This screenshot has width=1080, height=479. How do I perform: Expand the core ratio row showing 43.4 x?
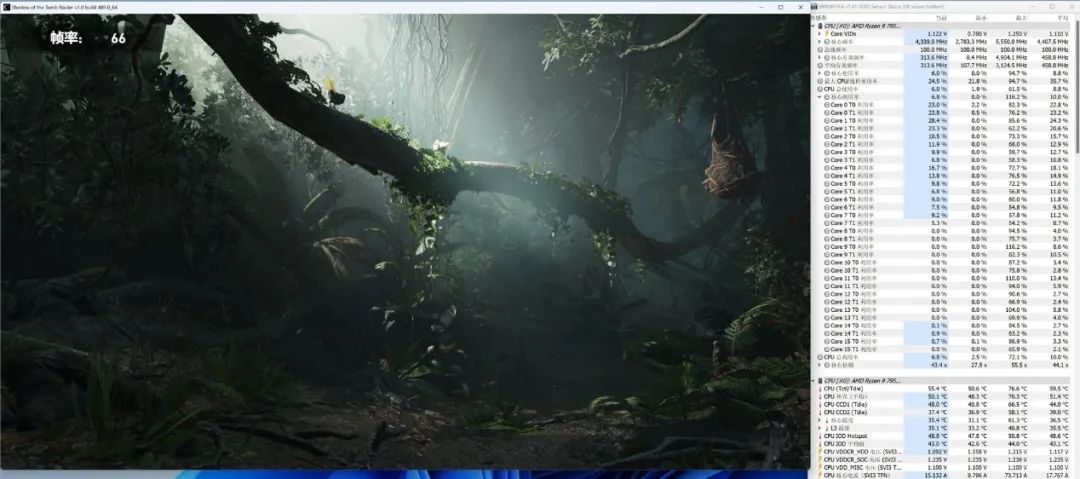click(819, 365)
